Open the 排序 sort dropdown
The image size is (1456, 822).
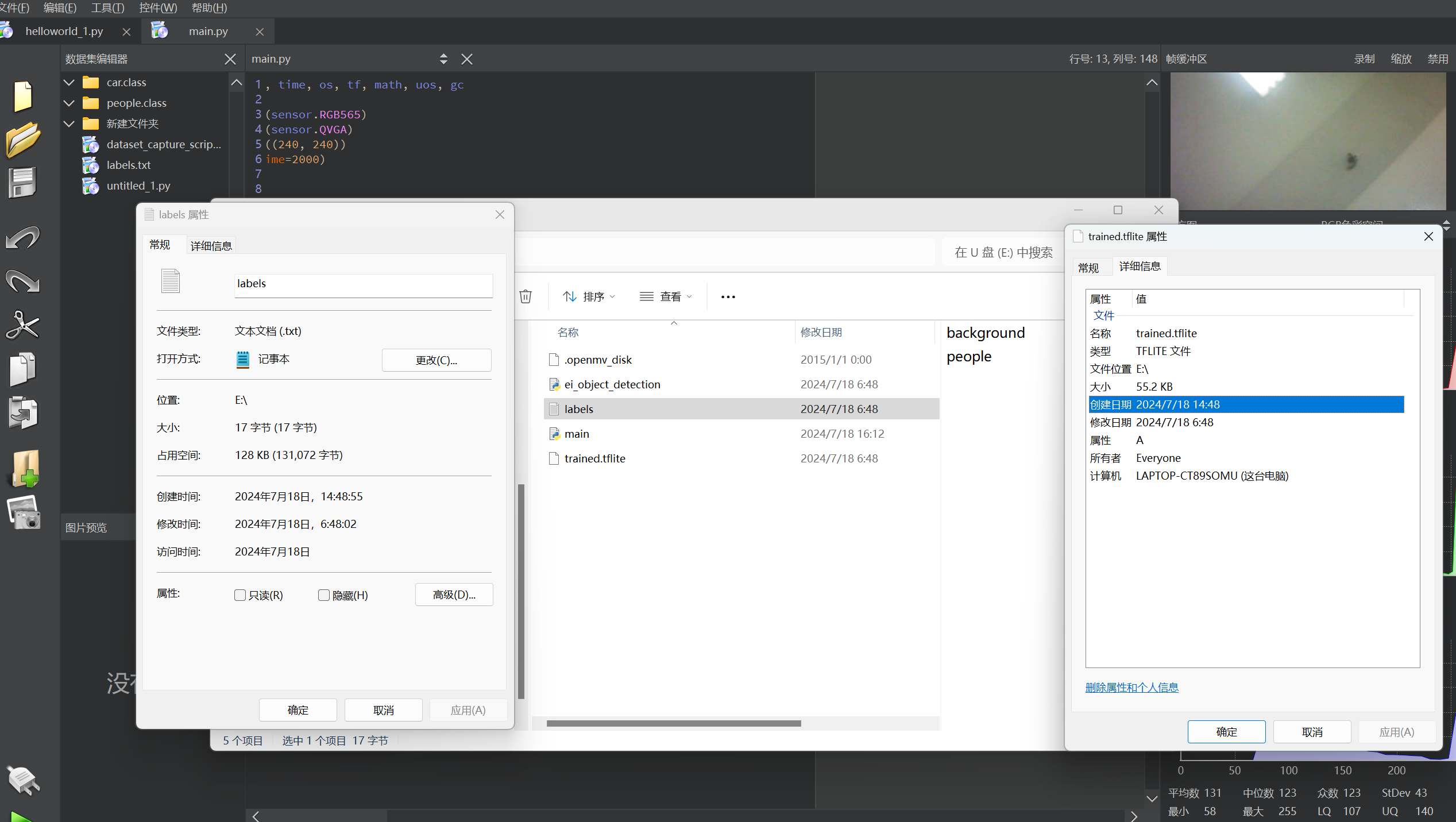(x=589, y=296)
